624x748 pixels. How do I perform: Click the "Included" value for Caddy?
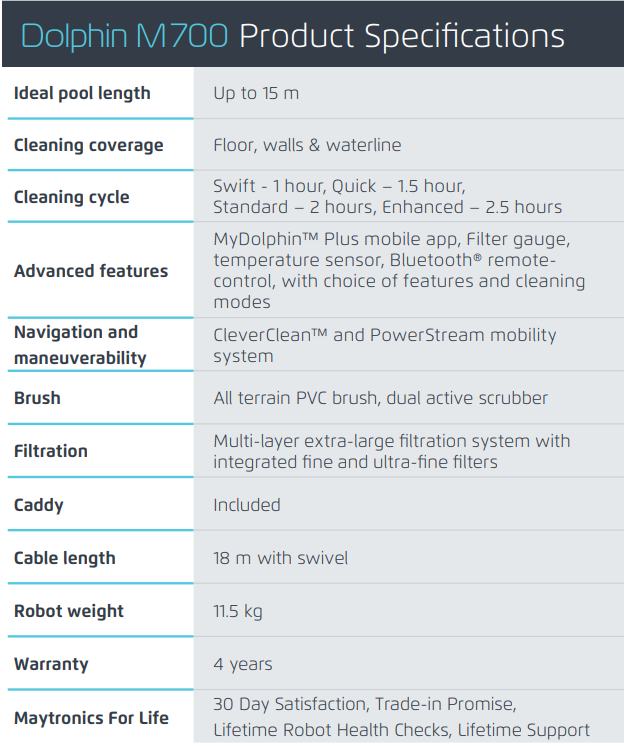[x=247, y=505]
